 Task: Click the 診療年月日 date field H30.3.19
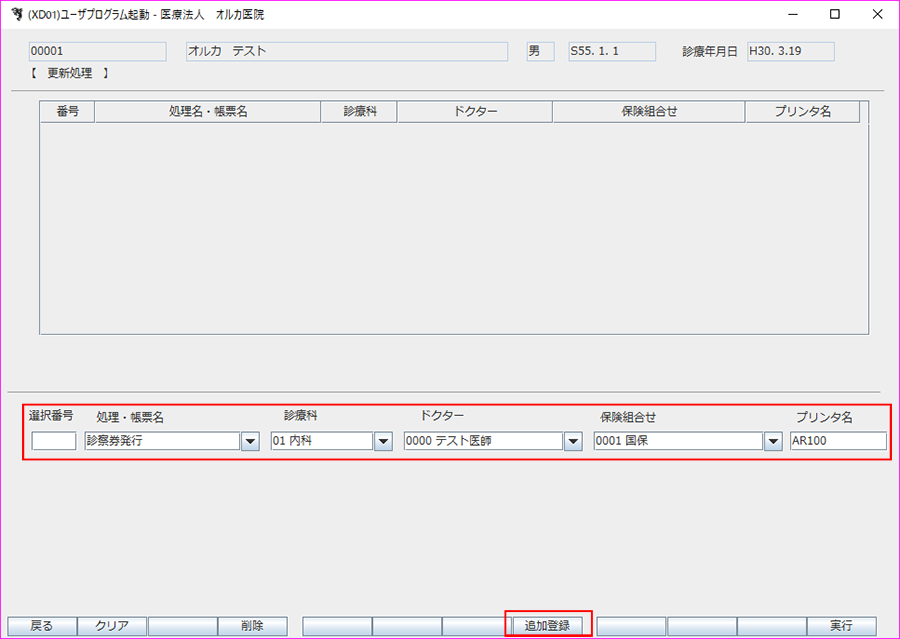(x=790, y=51)
